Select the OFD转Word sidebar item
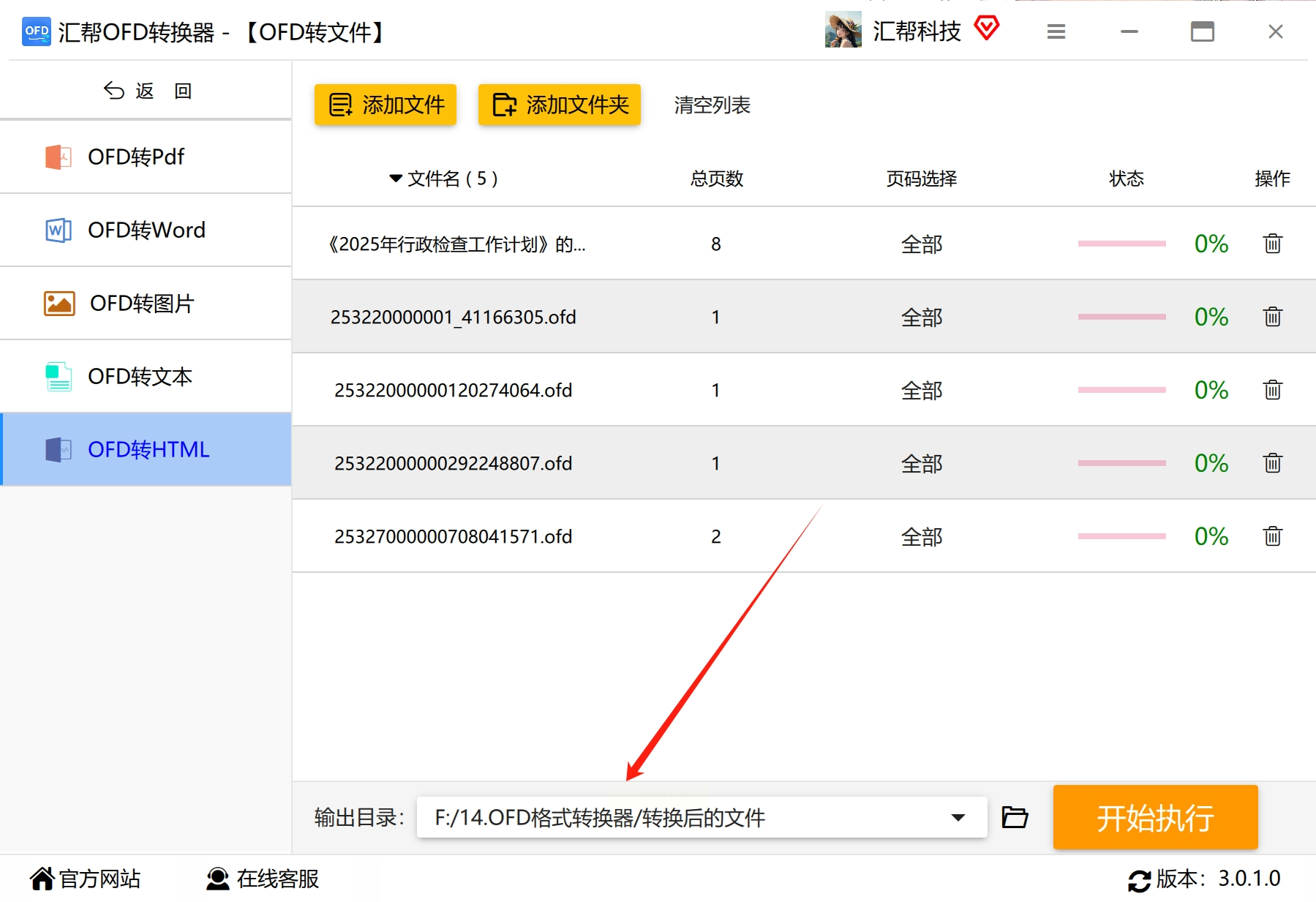The image size is (1316, 902). (x=146, y=230)
